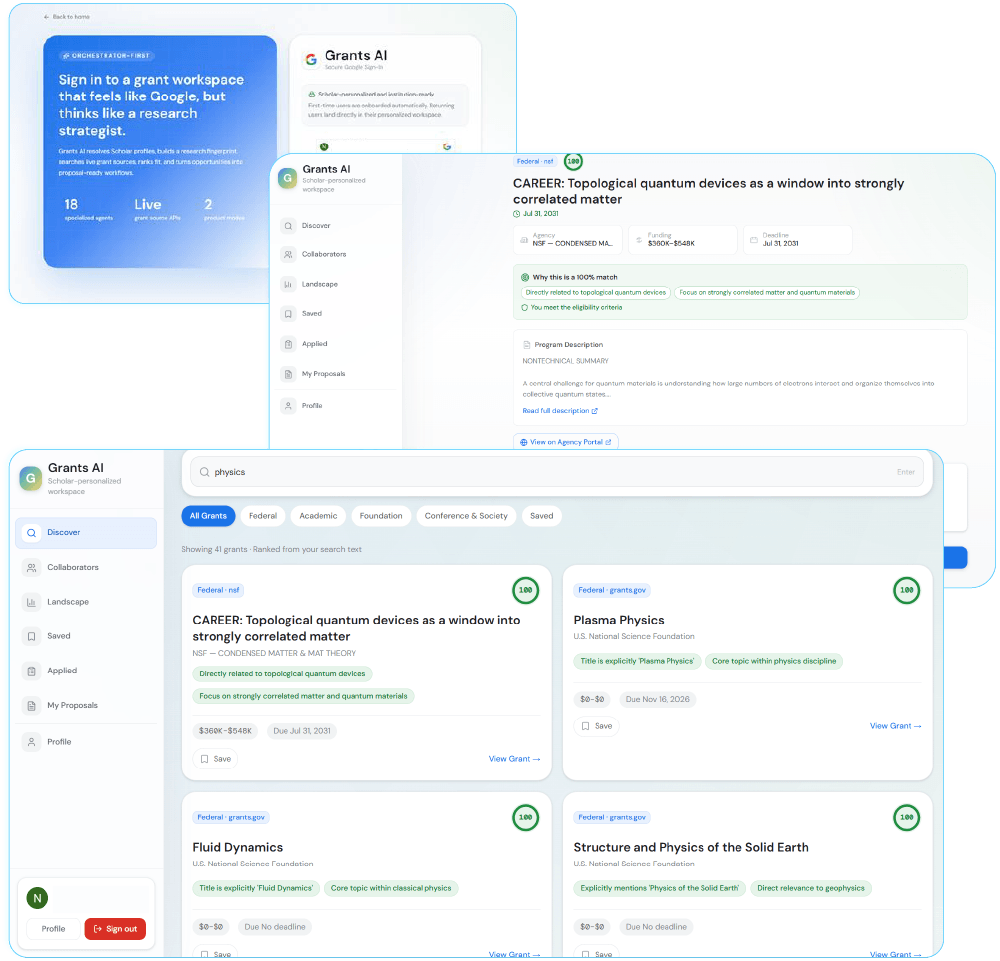Select the Federal filter tab
Image resolution: width=1000 pixels, height=961 pixels.
[x=263, y=516]
